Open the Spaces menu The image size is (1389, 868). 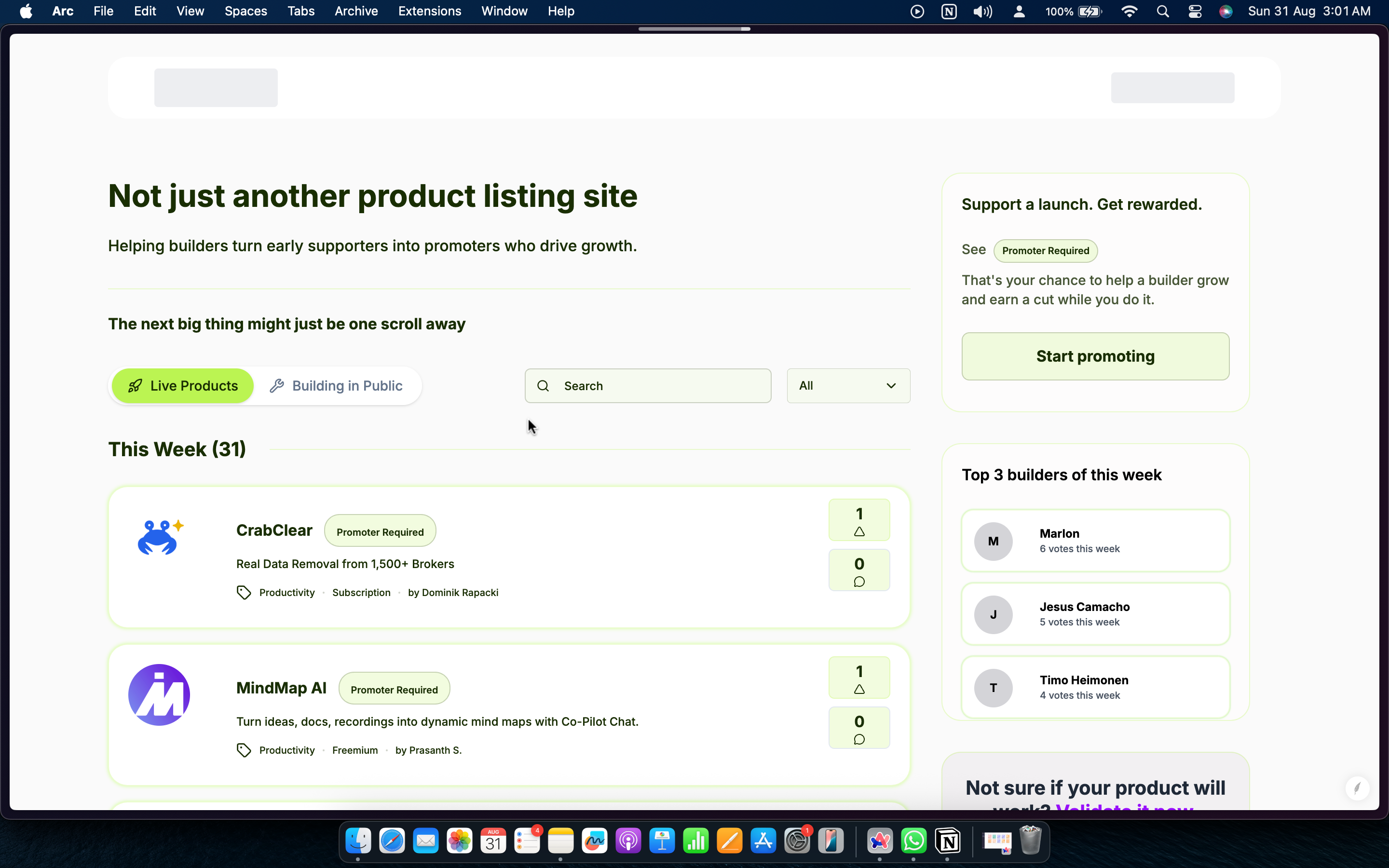pos(245,12)
